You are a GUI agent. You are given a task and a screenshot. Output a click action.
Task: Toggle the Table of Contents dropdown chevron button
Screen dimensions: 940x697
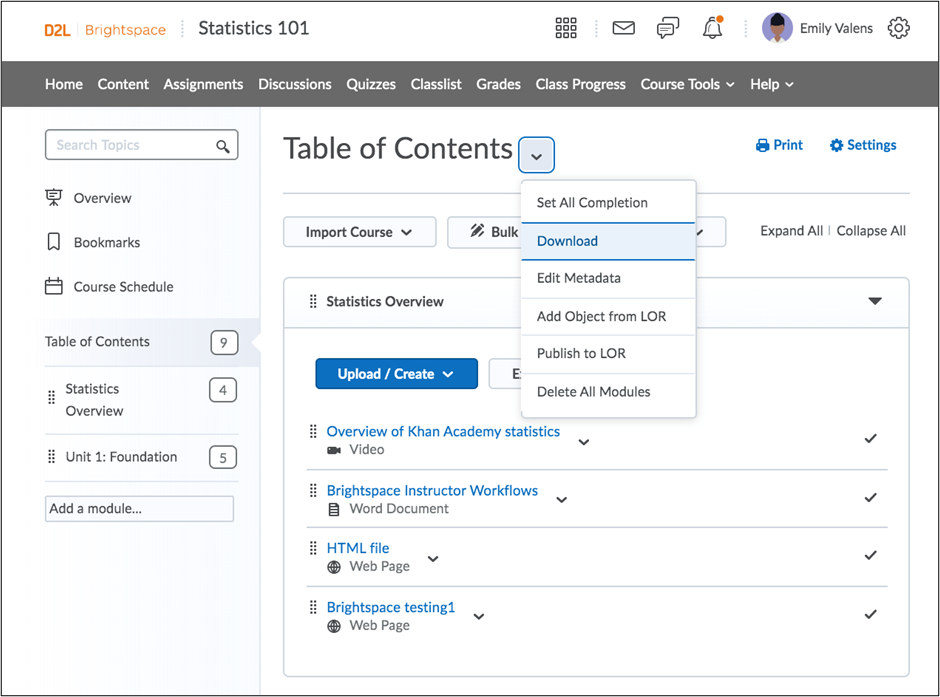537,155
